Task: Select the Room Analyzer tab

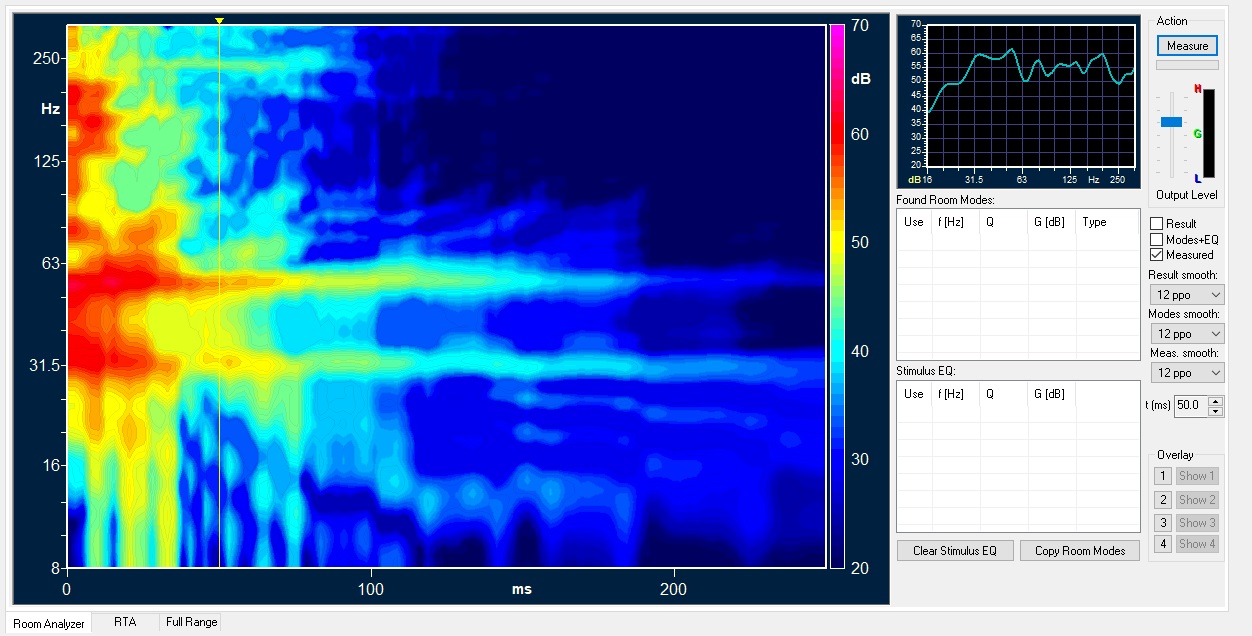Action: point(49,623)
